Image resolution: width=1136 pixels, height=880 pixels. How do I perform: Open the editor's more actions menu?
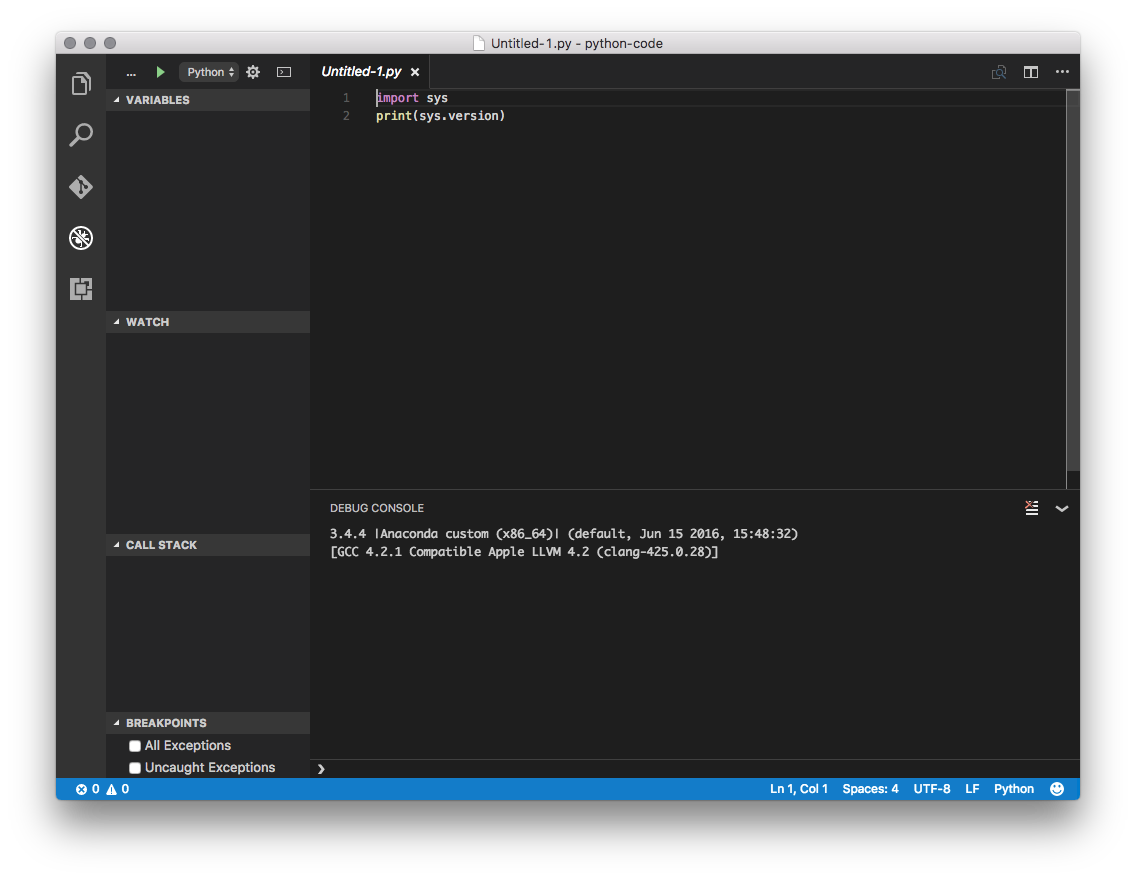point(1062,72)
